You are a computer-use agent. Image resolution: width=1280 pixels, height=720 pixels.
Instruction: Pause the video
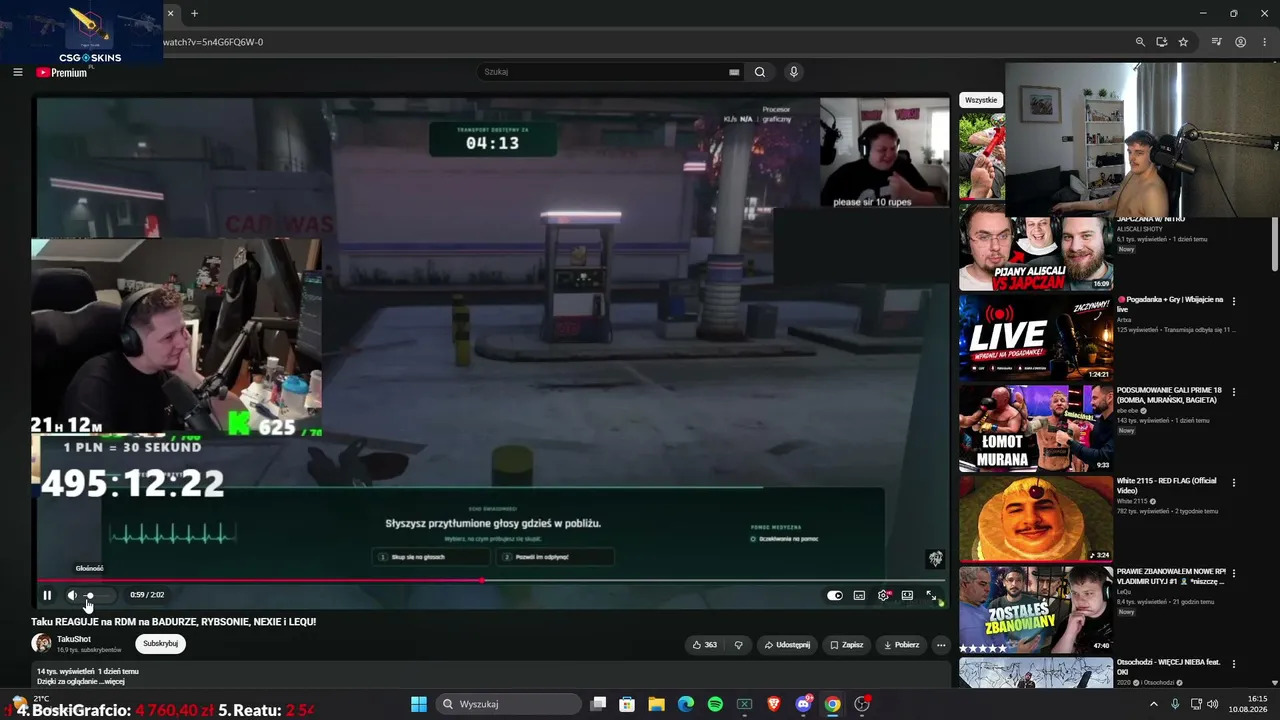pyautogui.click(x=47, y=595)
